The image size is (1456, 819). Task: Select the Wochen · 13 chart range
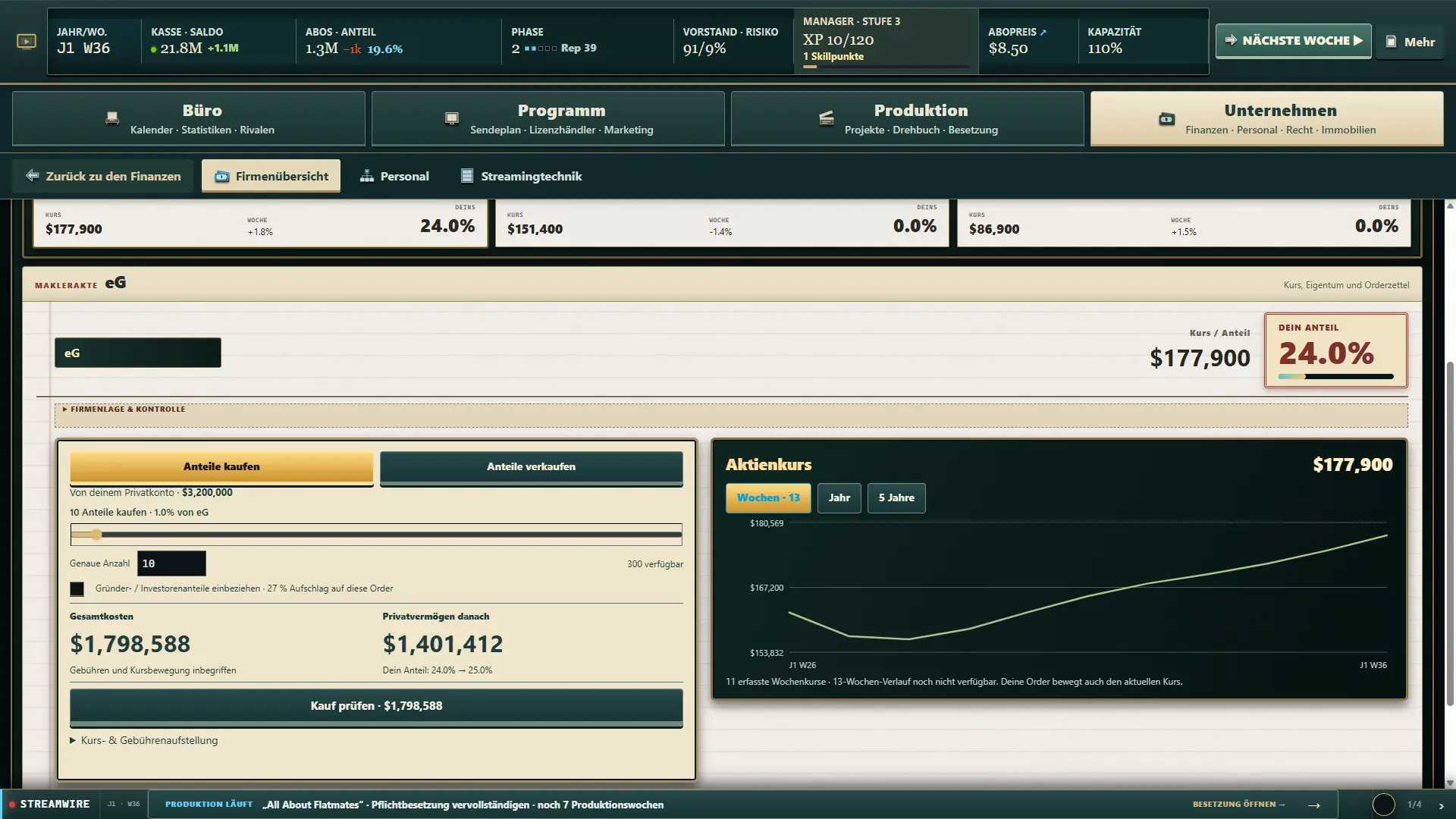(x=768, y=498)
